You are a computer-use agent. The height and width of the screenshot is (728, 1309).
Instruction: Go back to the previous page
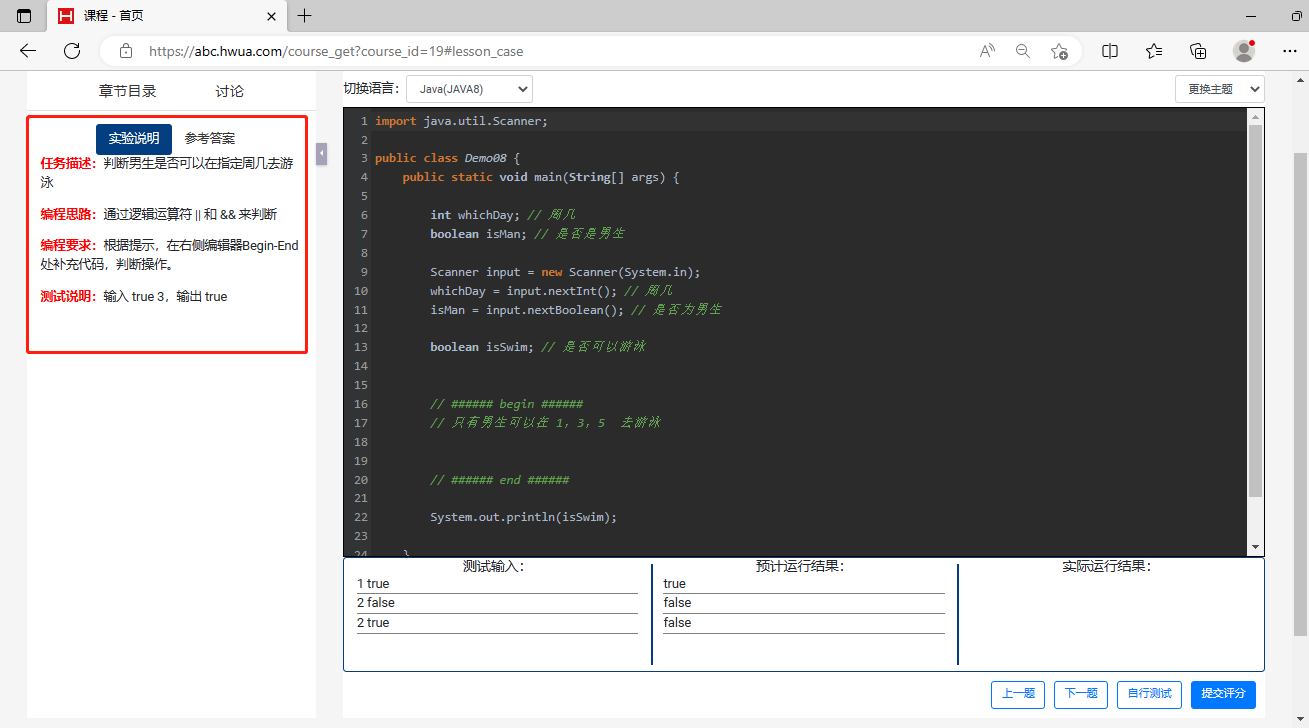pos(28,51)
